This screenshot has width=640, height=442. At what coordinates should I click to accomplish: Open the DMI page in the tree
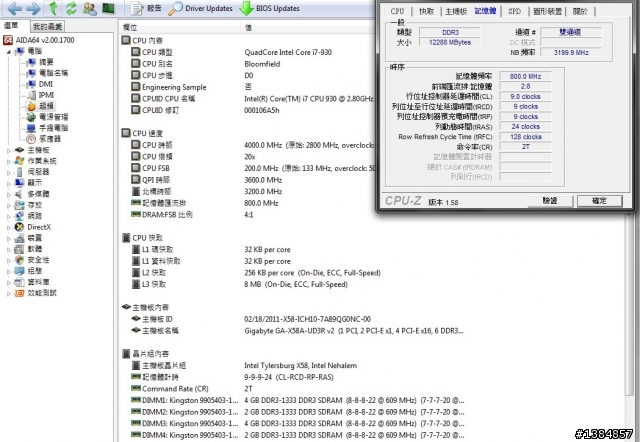40,84
